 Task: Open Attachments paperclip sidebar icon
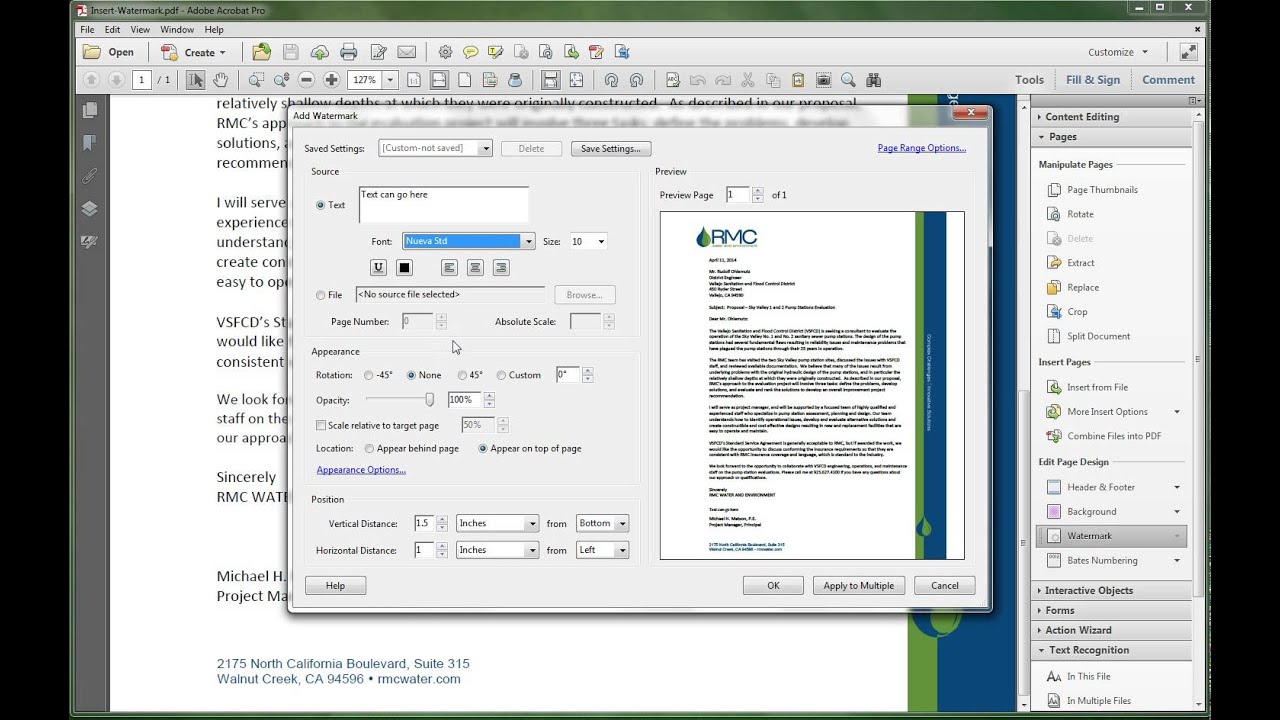click(x=89, y=176)
